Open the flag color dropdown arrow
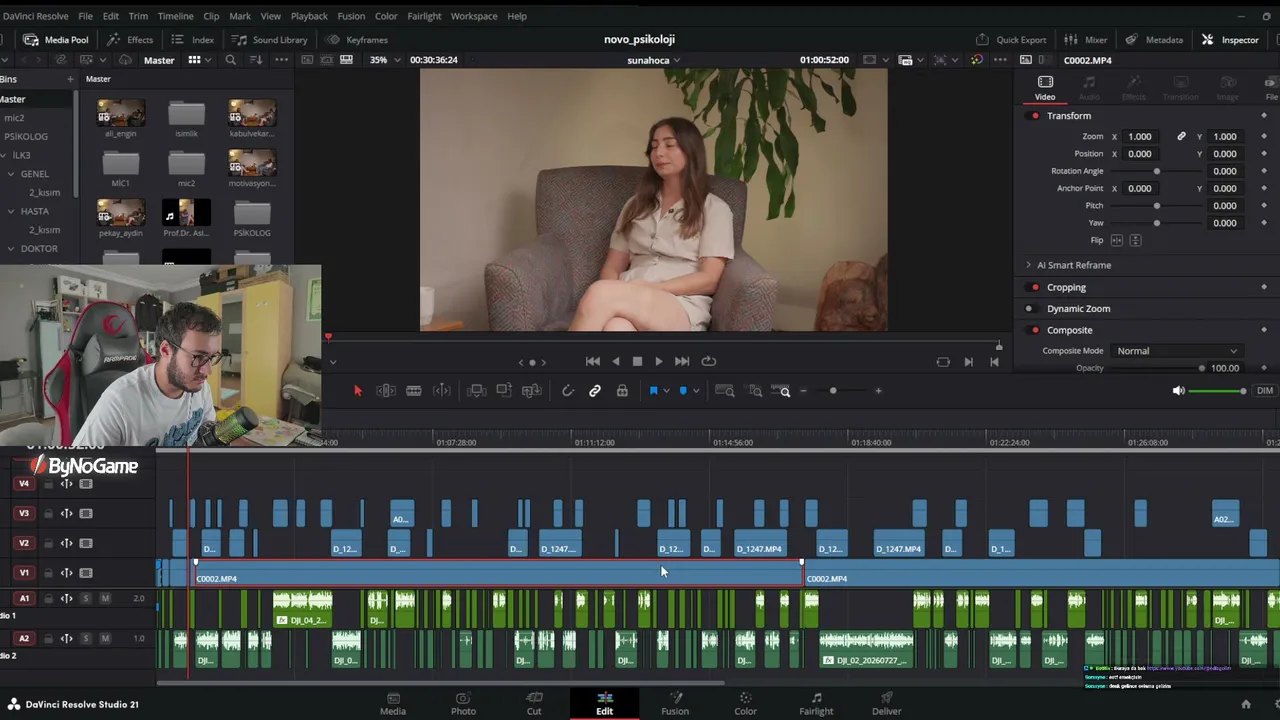The width and height of the screenshot is (1280, 720). (x=666, y=391)
